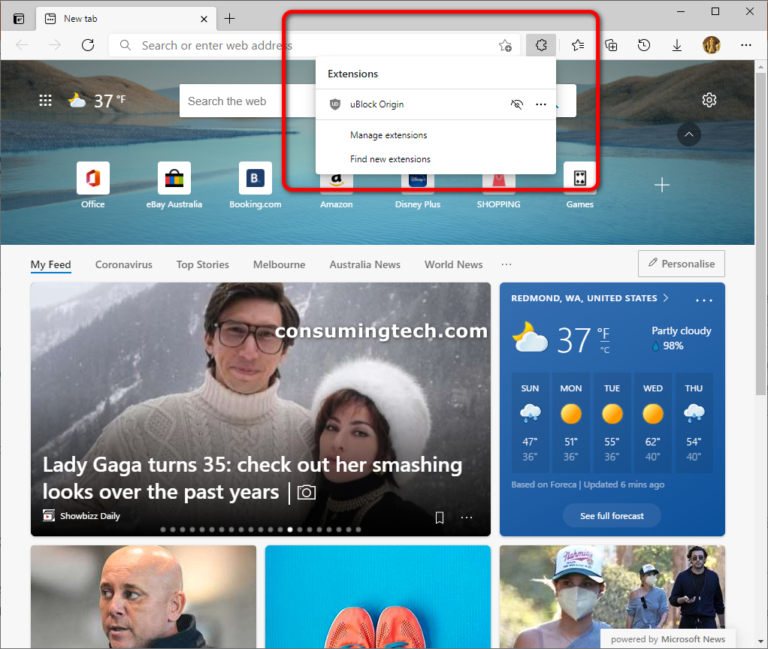This screenshot has width=768, height=649.
Task: Open browsing History icon
Action: pos(644,46)
